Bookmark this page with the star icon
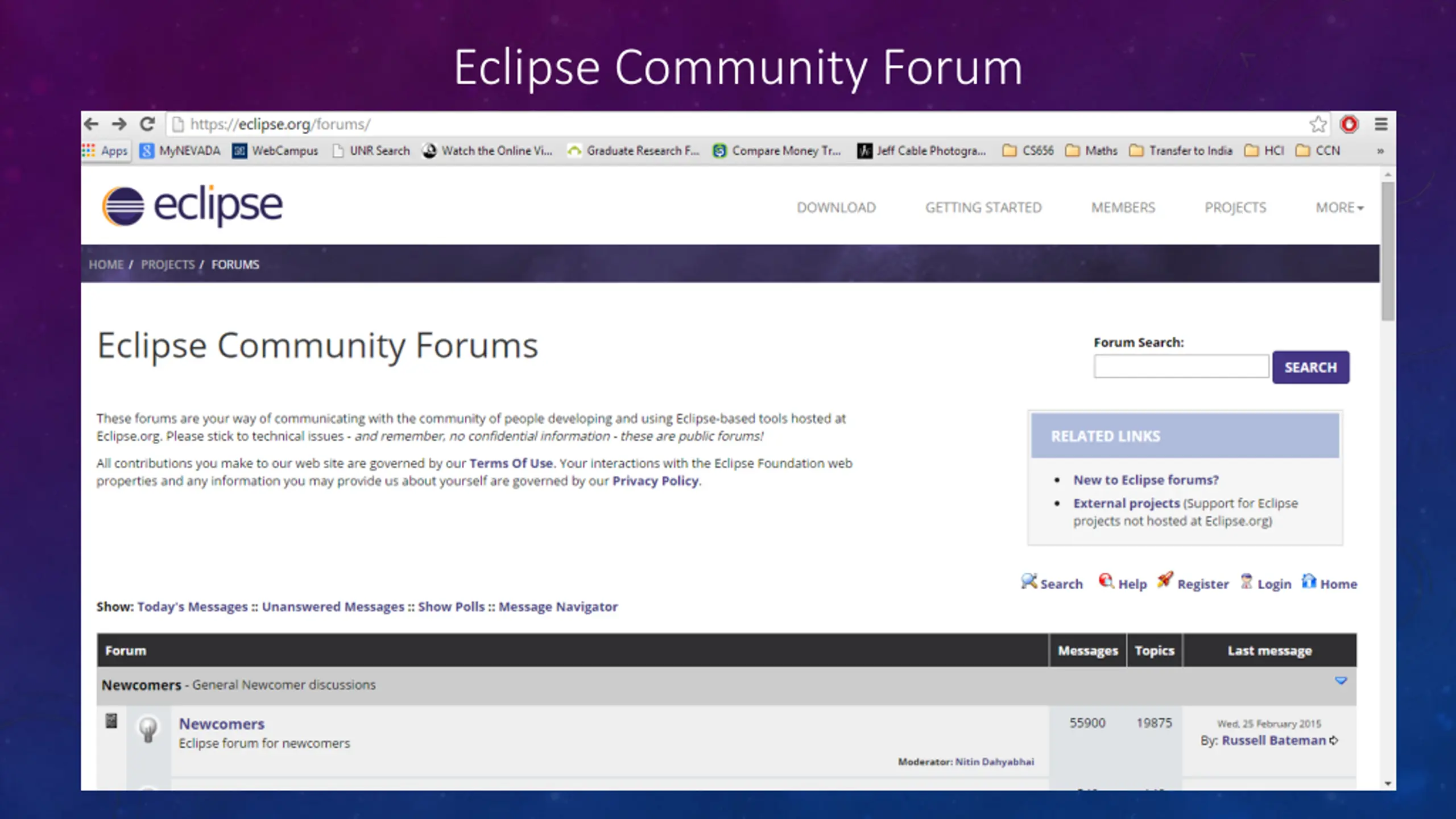1456x819 pixels. tap(1318, 124)
